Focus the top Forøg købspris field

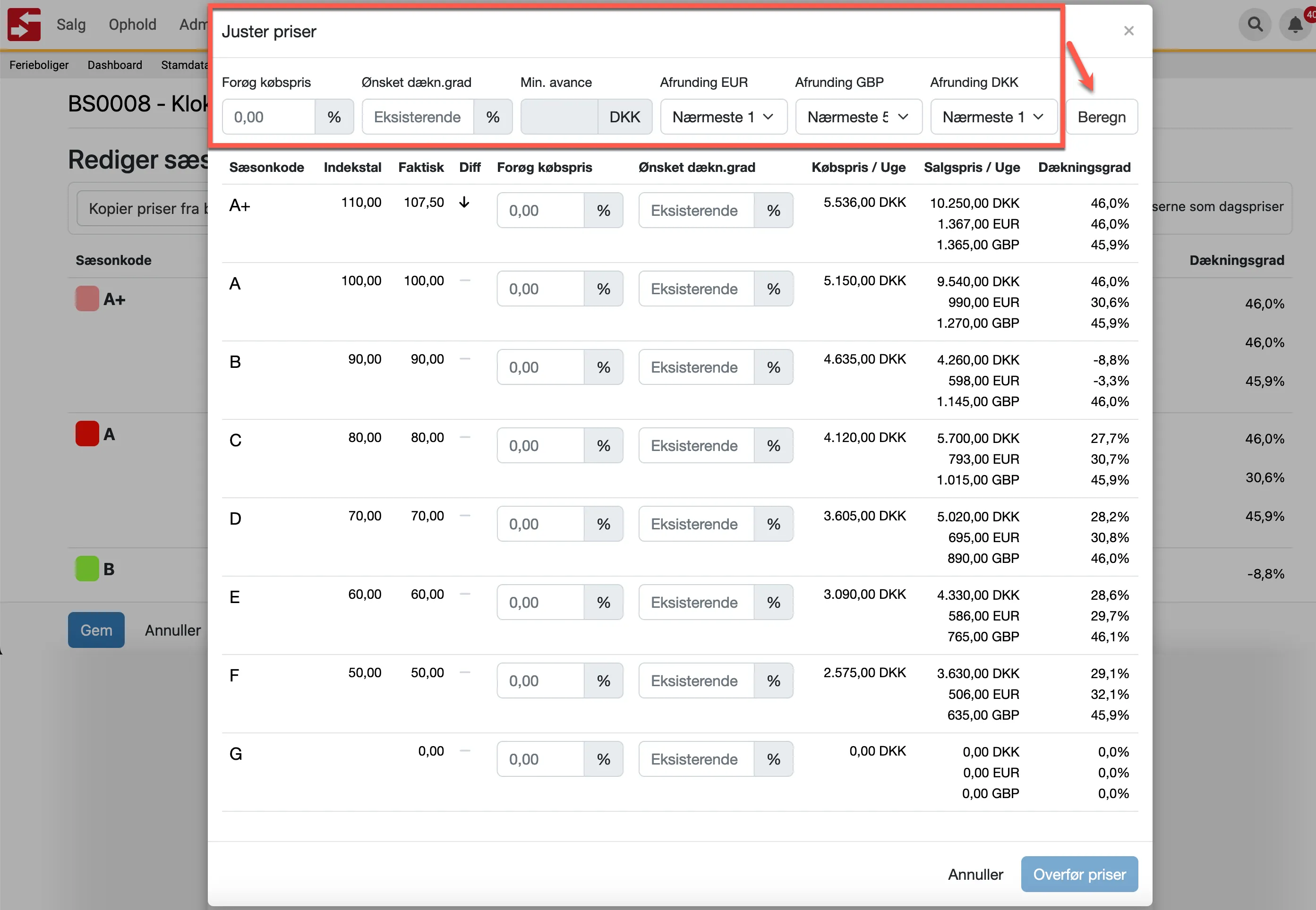(269, 117)
